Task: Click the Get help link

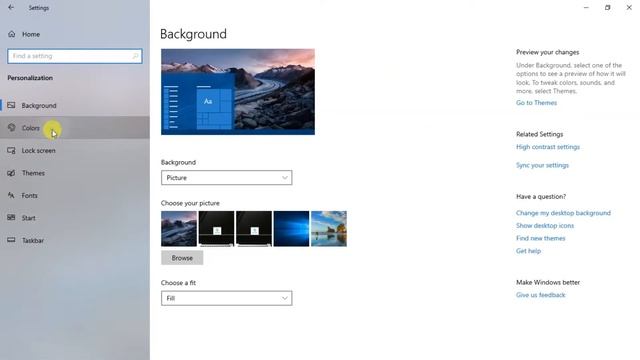Action: 528,251
